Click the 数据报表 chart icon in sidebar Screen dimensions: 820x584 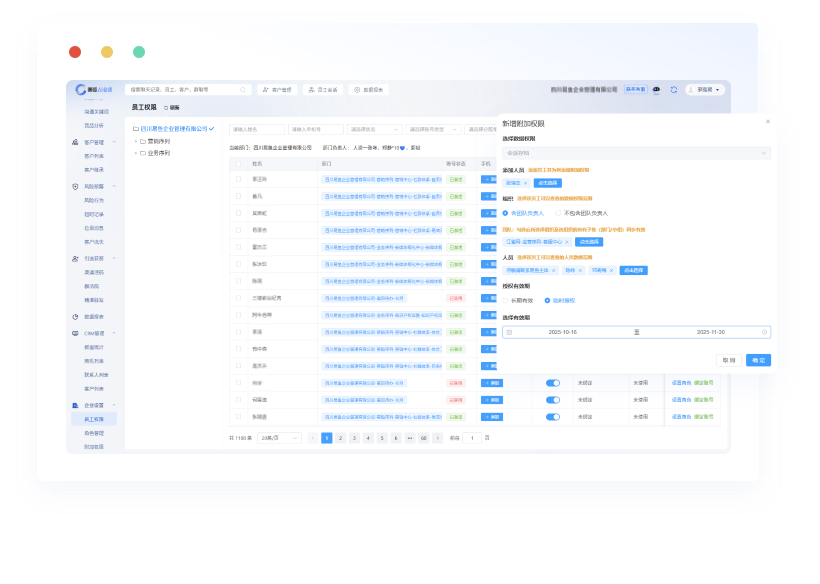[76, 316]
